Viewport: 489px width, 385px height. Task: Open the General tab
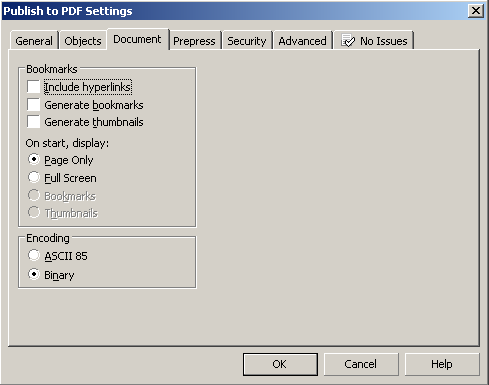[x=34, y=41]
